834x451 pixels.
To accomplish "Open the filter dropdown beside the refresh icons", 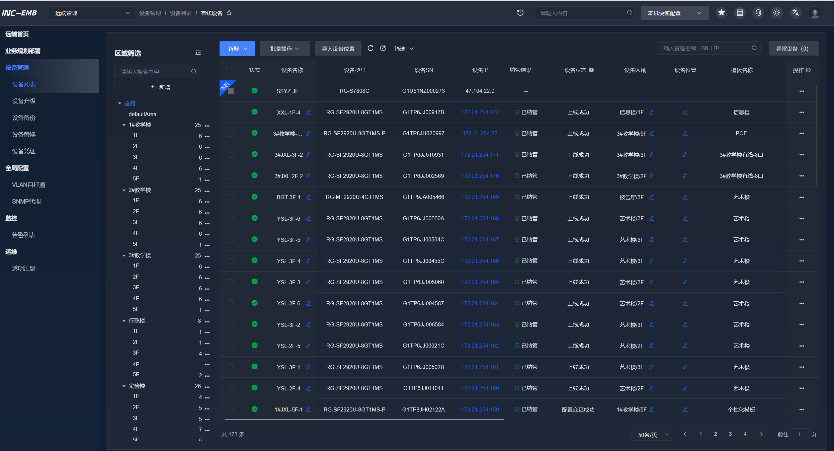I will pyautogui.click(x=404, y=48).
